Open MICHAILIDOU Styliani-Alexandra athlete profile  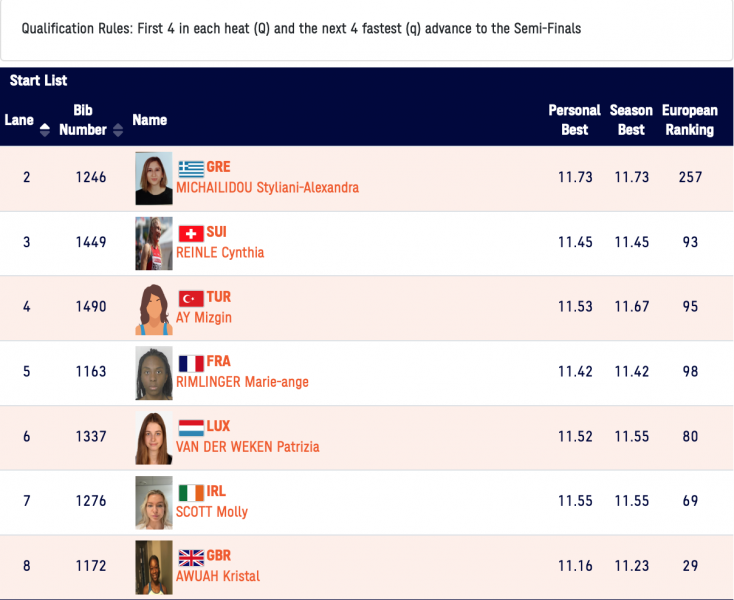[267, 187]
